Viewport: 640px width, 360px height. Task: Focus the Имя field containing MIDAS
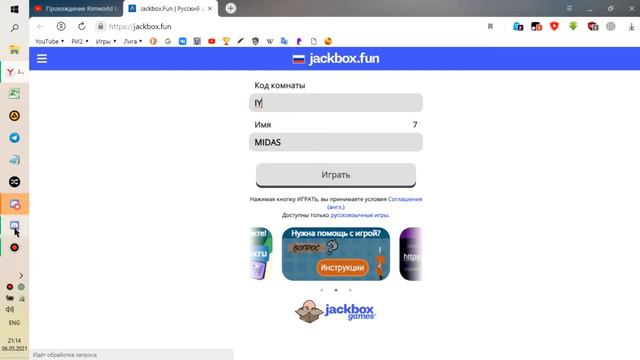336,142
